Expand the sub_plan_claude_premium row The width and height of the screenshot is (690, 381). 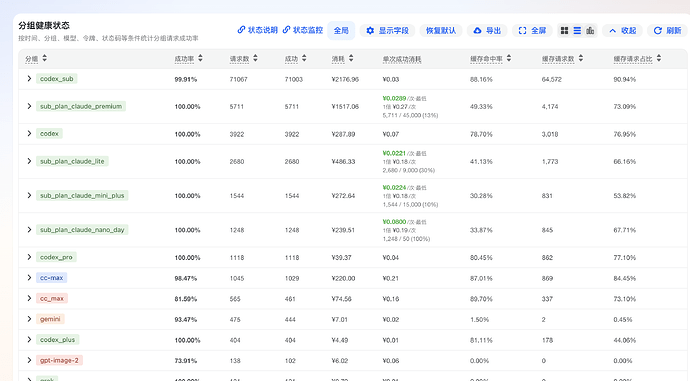(29, 106)
